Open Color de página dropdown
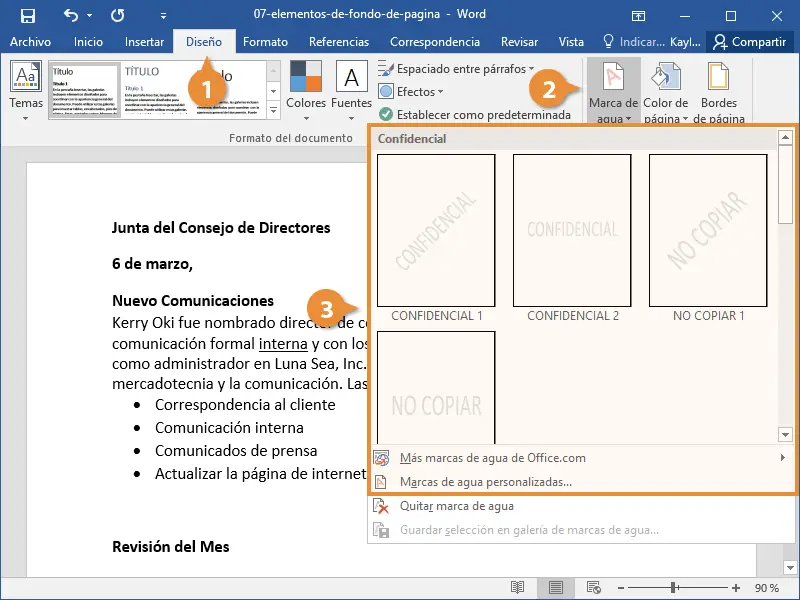800x600 pixels. click(x=666, y=92)
